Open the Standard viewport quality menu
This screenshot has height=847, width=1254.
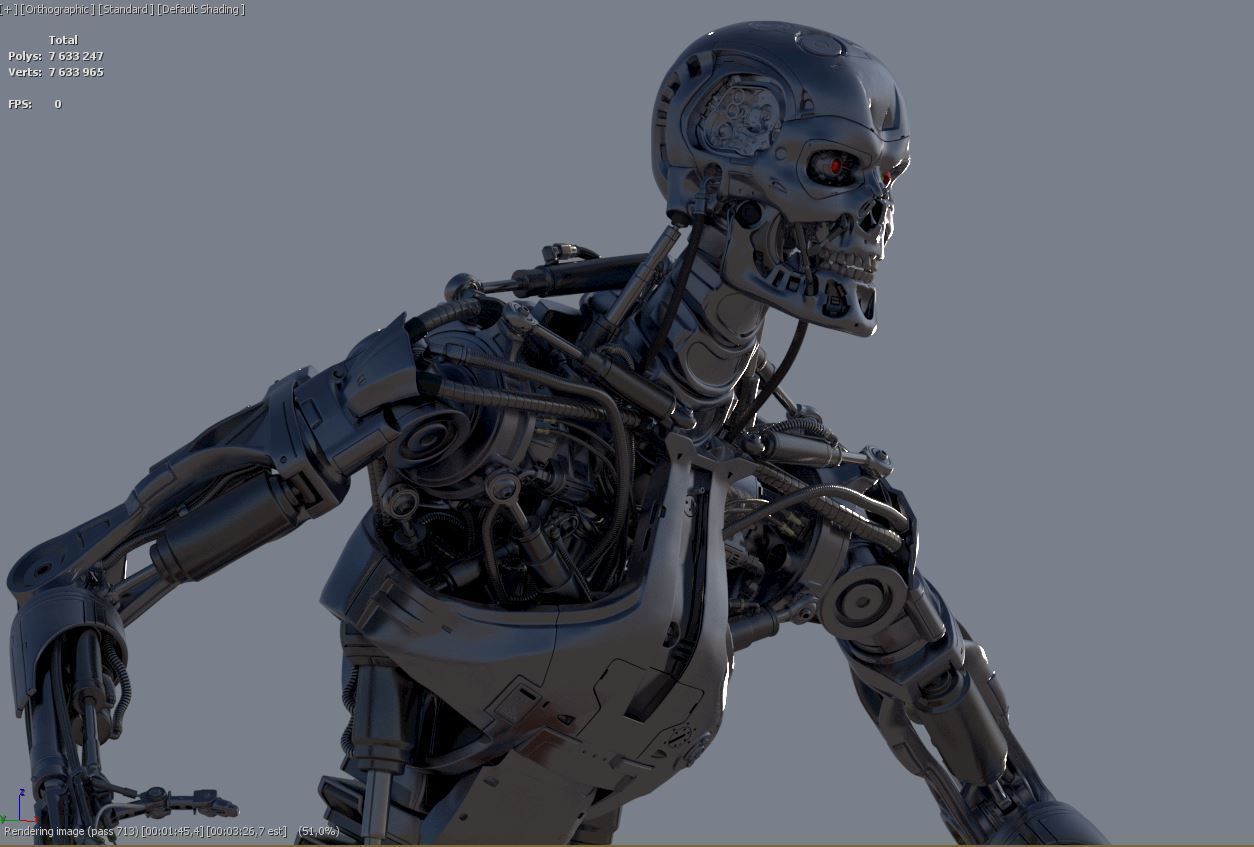pyautogui.click(x=126, y=9)
